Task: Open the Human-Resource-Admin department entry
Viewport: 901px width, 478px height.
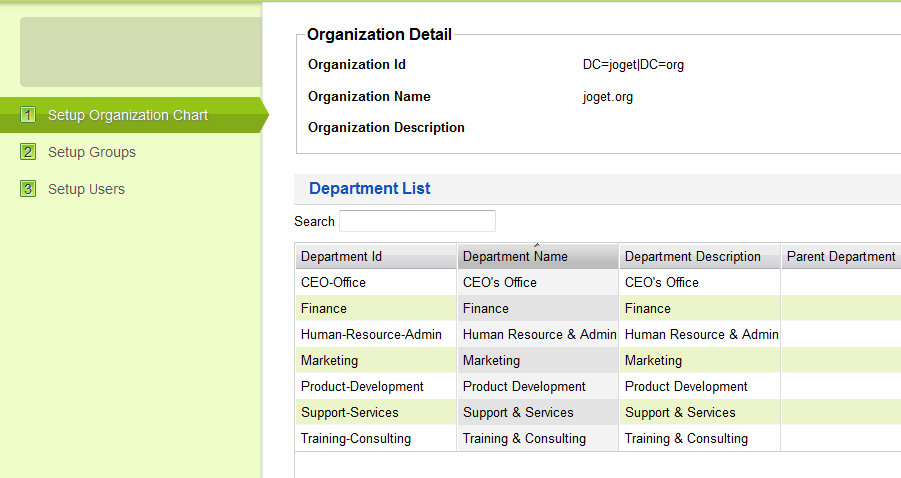Action: click(371, 335)
